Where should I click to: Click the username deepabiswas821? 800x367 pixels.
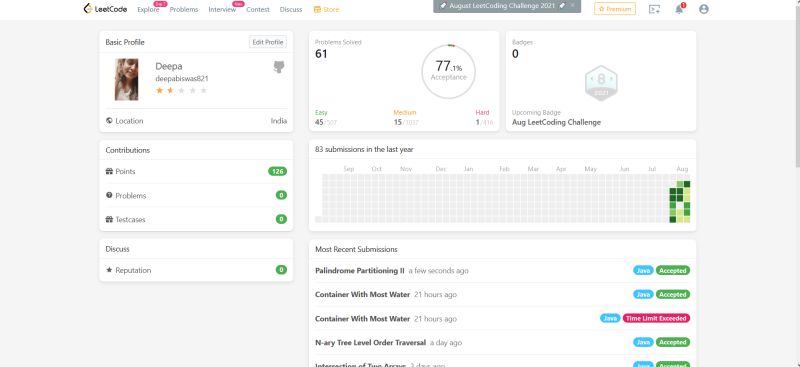click(182, 79)
